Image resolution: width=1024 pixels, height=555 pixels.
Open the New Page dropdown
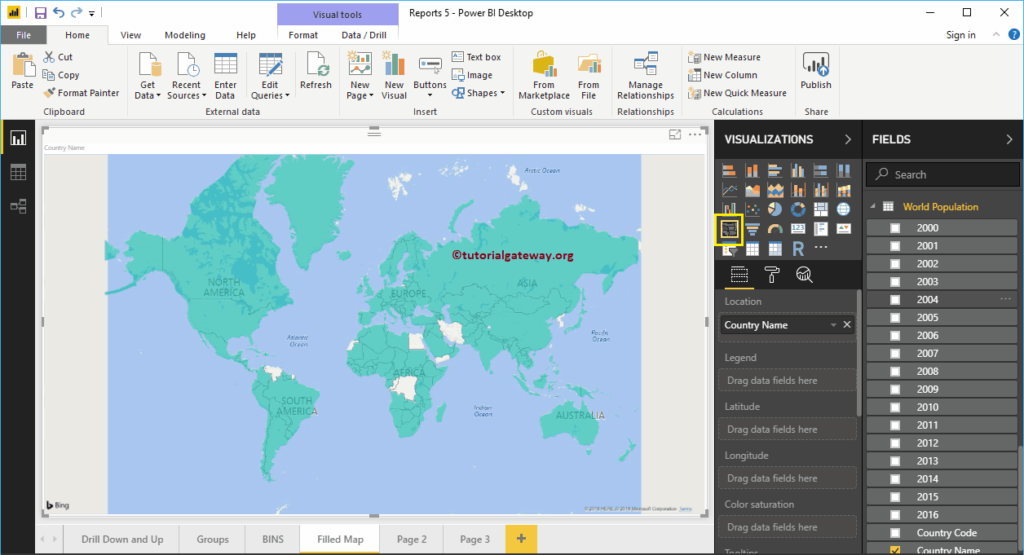(x=371, y=96)
